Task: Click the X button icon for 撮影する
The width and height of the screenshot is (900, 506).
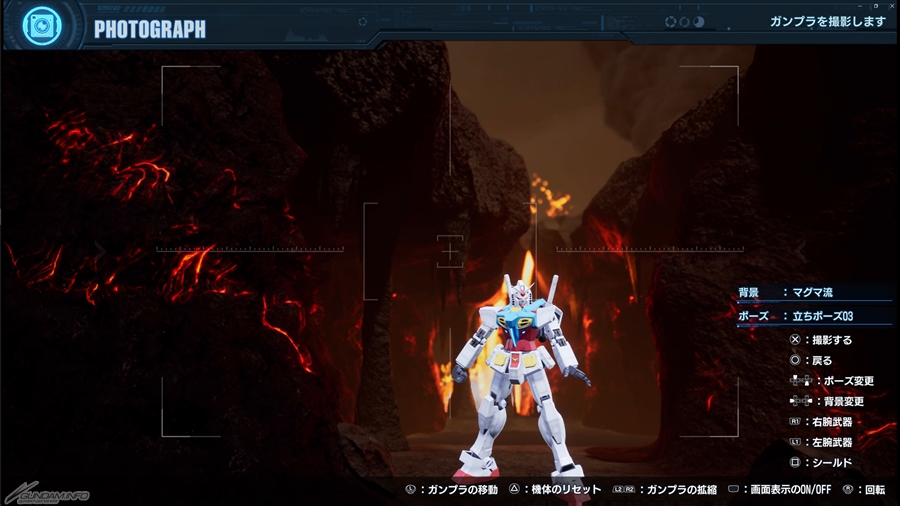Action: click(795, 340)
